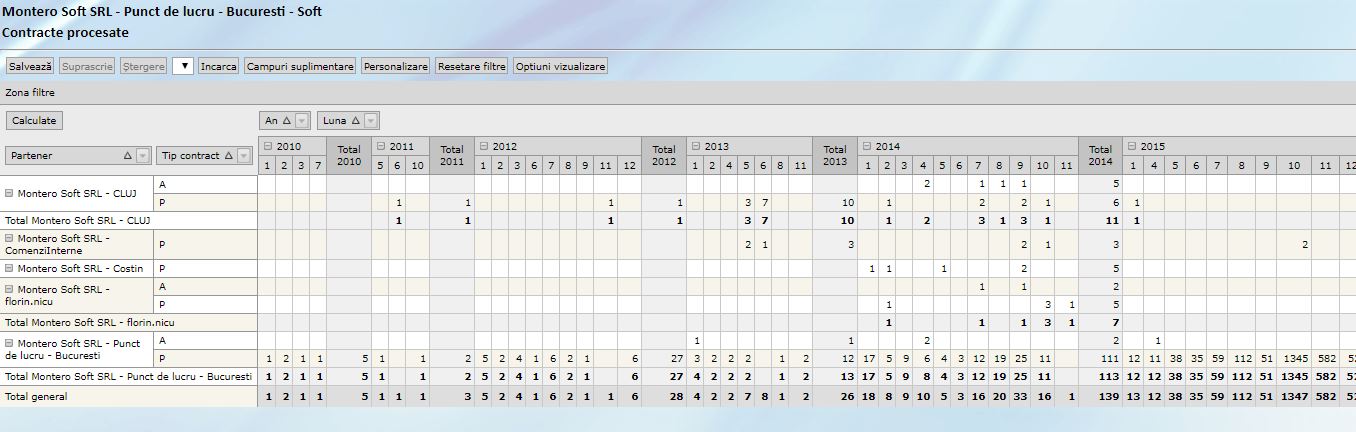Collapse Montero Soft SRL - florin.nicu row group
The image size is (1356, 432).
(10, 289)
